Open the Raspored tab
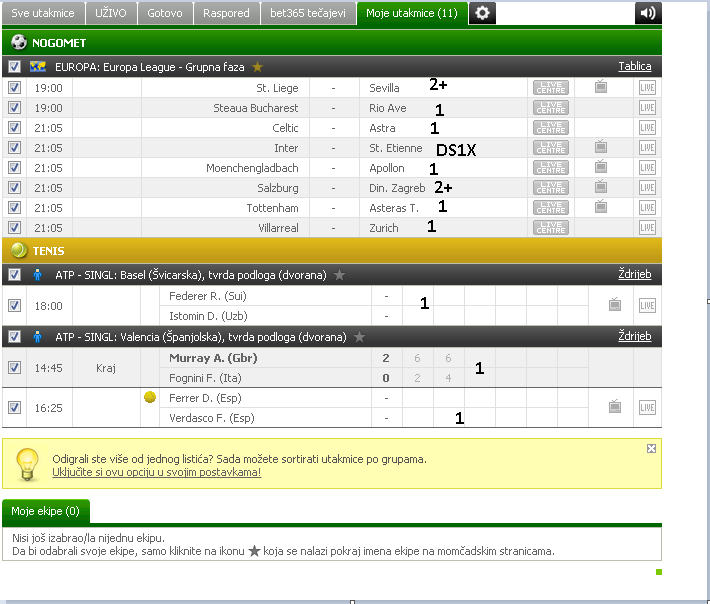This screenshot has width=710, height=604. [x=226, y=13]
